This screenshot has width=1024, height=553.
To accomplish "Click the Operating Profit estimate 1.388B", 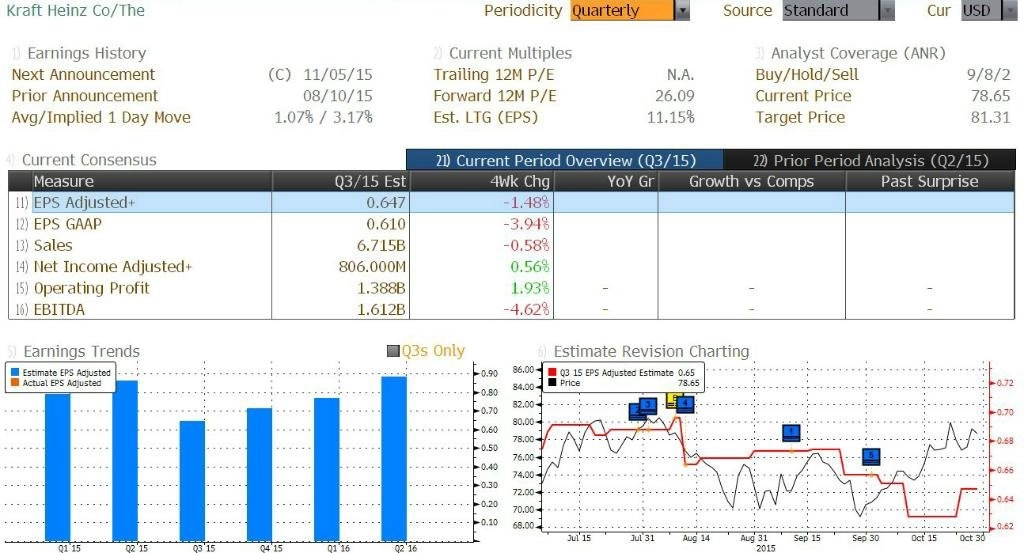I will pos(381,288).
